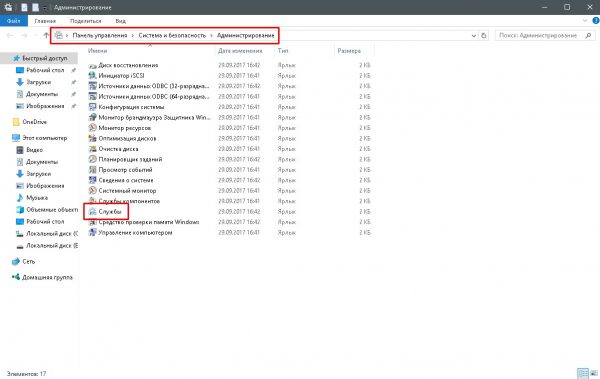Open Локальный диск (C in sidebar
Screen dimensions: 600x379
pyautogui.click(x=47, y=234)
